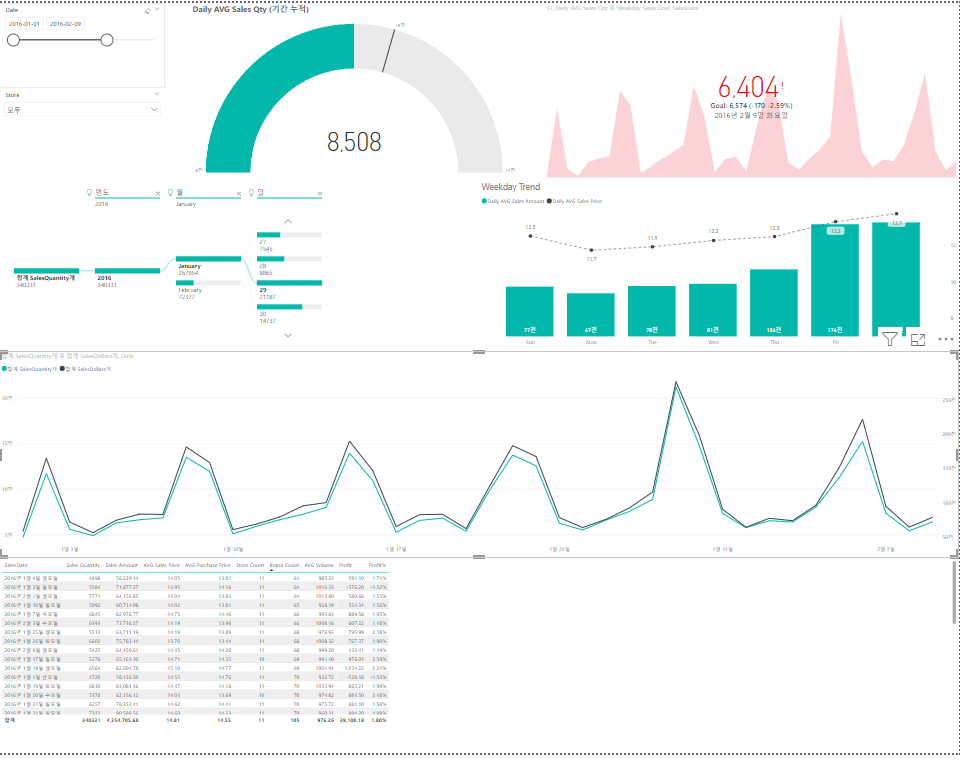Select the Mon bar in Weekday Trend

click(591, 315)
